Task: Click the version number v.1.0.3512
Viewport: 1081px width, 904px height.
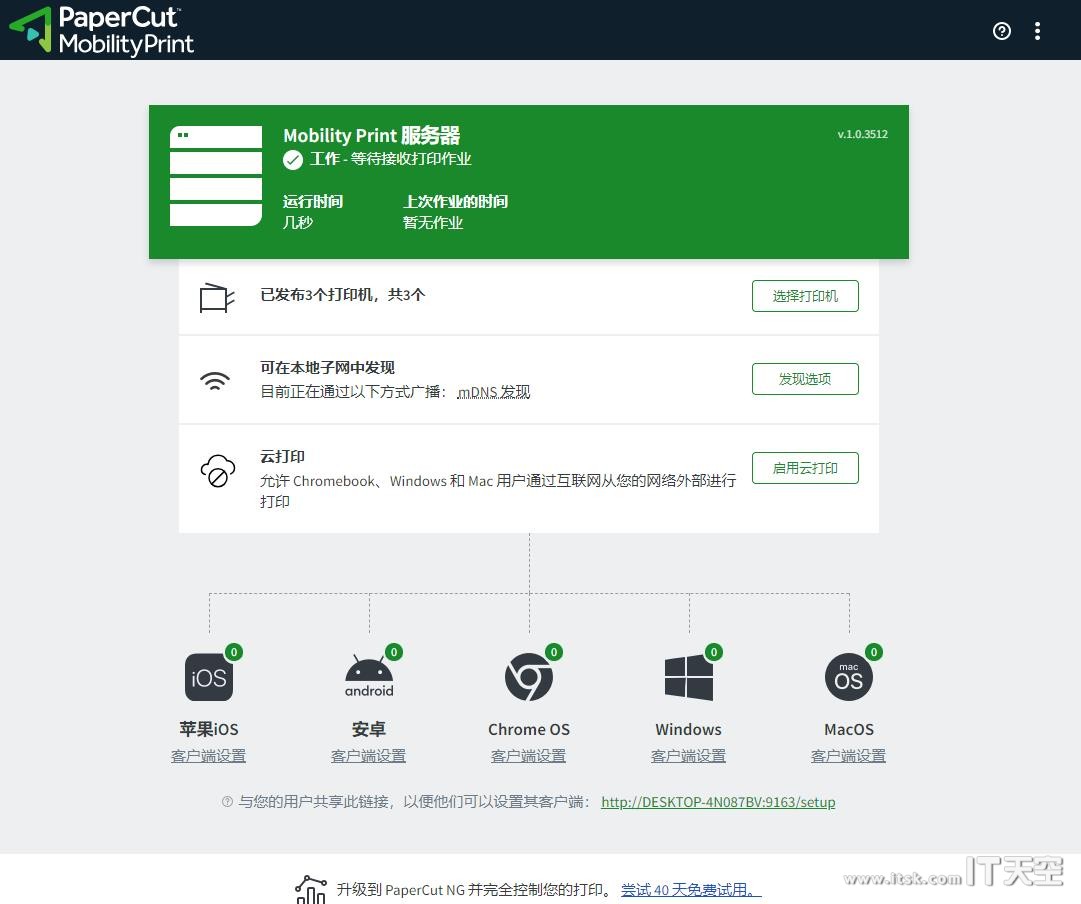Action: (862, 134)
